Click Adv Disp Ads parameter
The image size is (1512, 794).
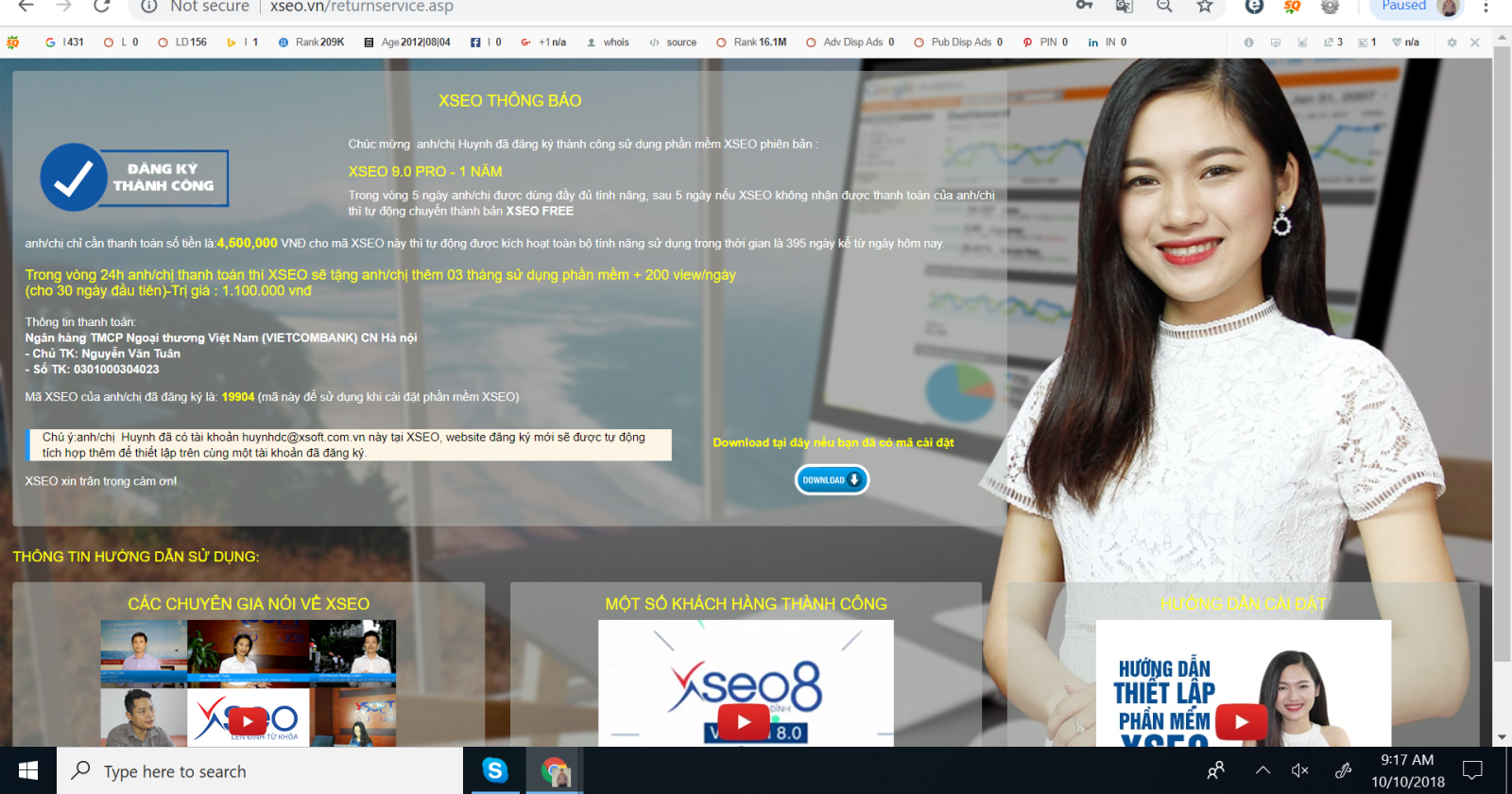[850, 43]
